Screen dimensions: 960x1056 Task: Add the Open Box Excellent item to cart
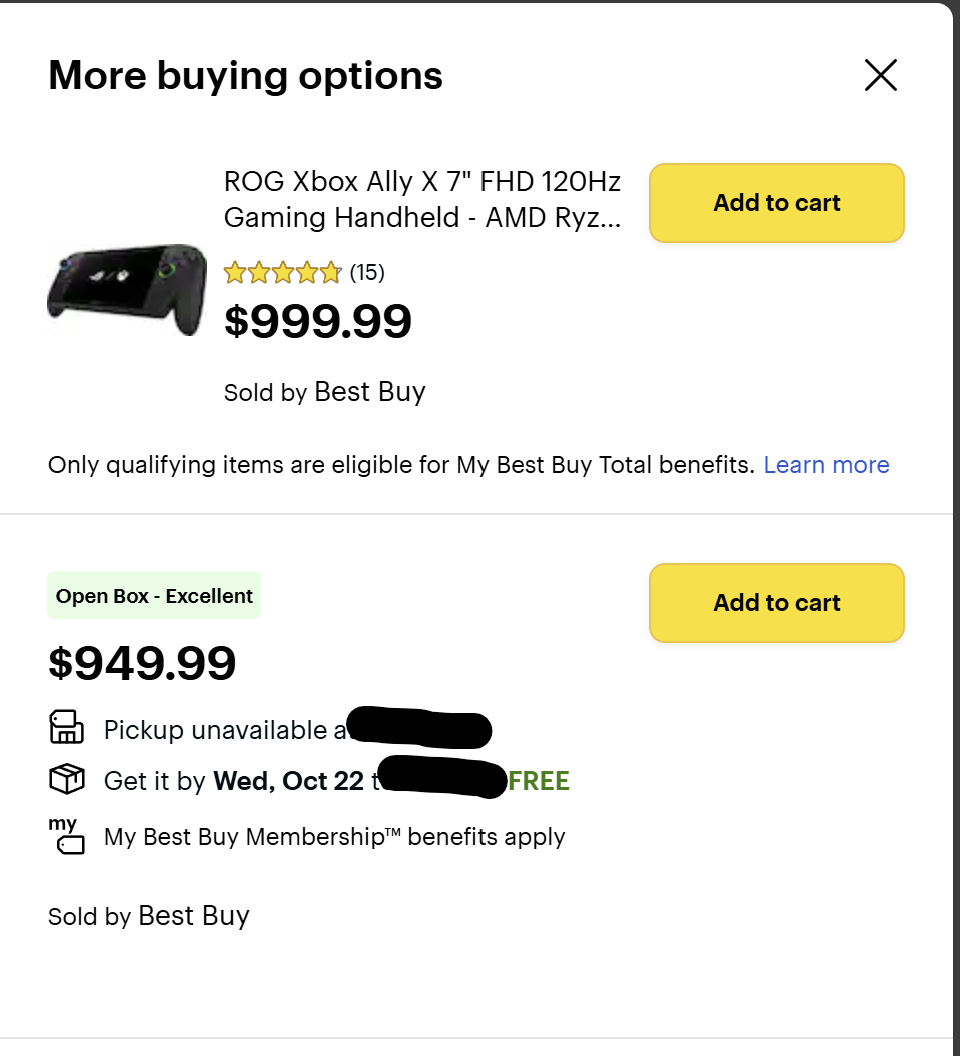tap(776, 603)
